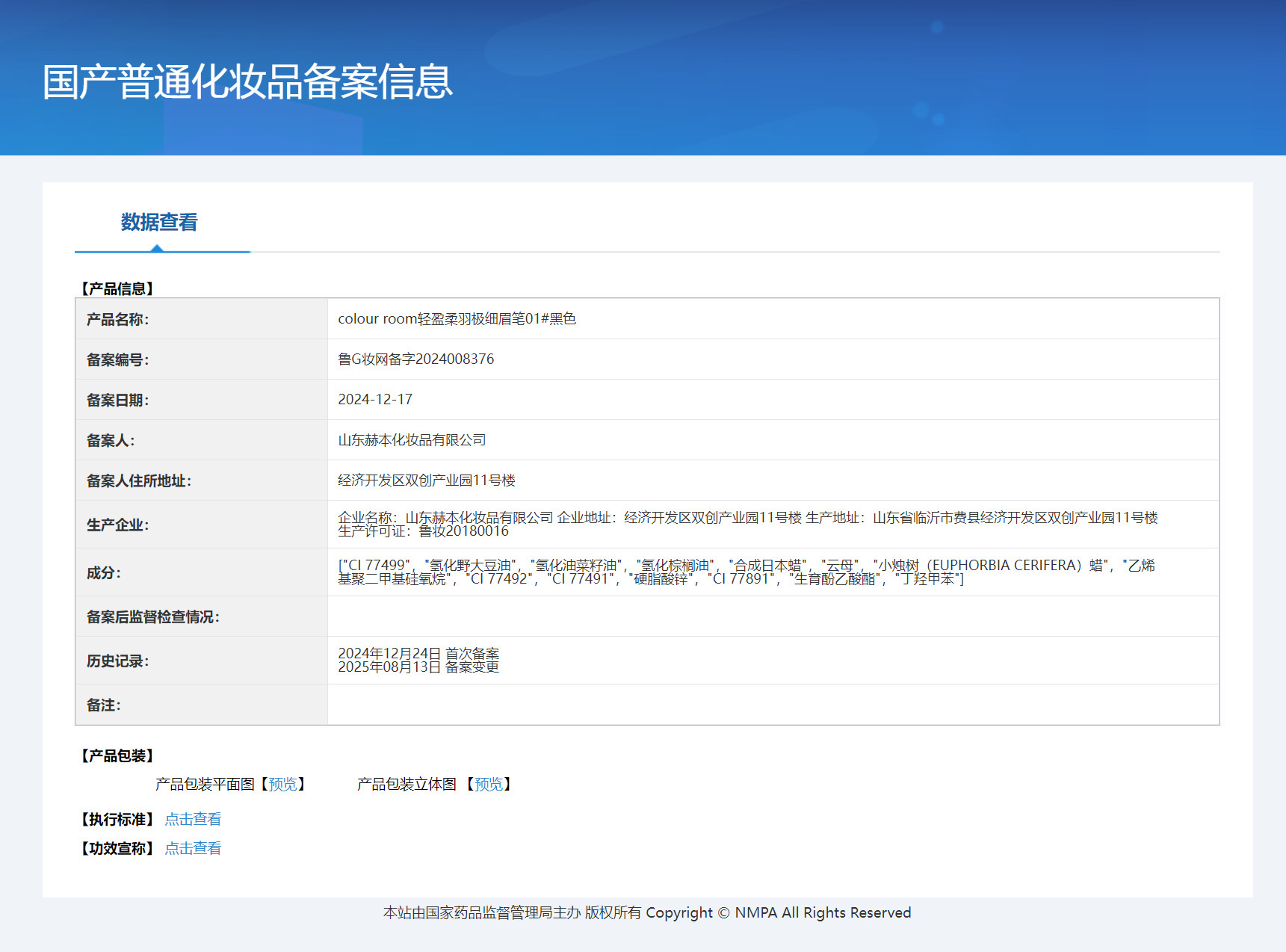Viewport: 1286px width, 952px height.
Task: Click the 国产普通化妆品备案信息 page title
Action: [247, 81]
